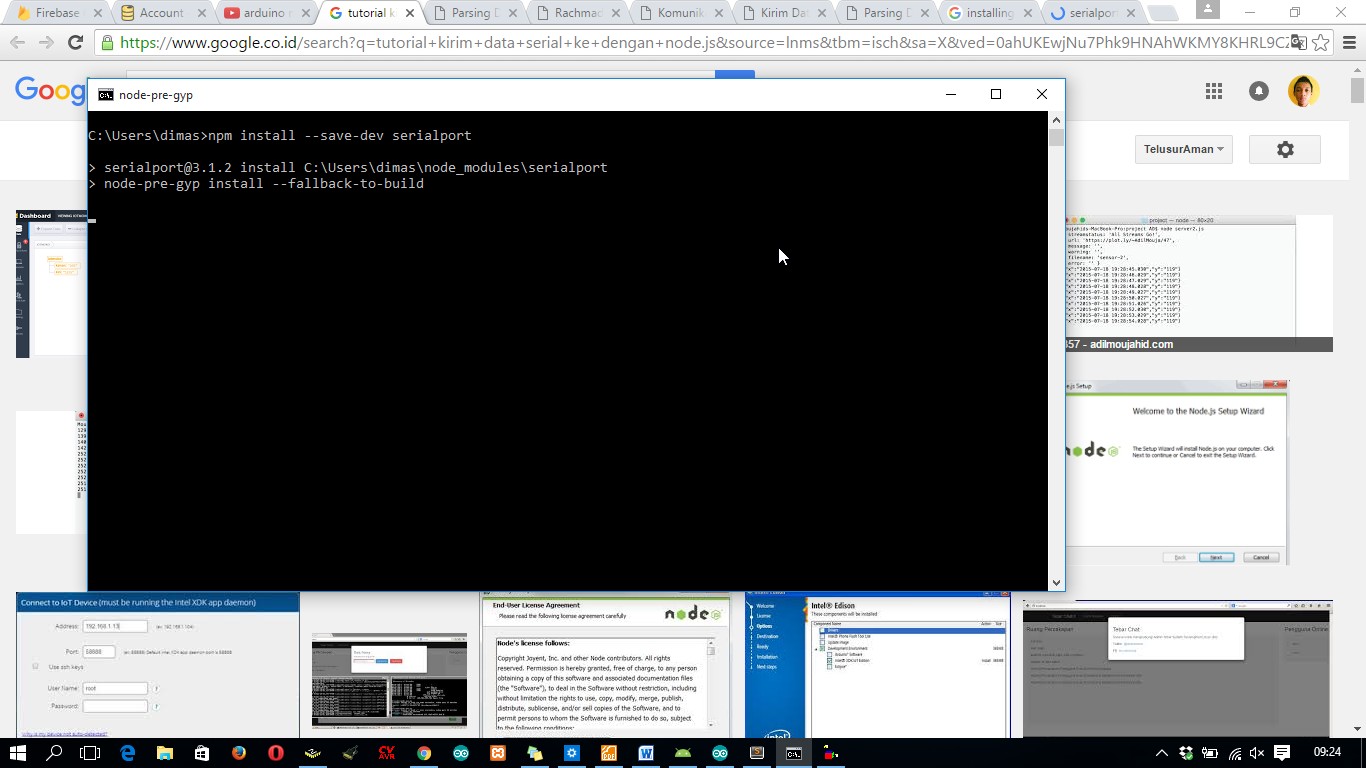The width and height of the screenshot is (1366, 768).
Task: Open the End-User License Agreement image
Action: click(605, 665)
